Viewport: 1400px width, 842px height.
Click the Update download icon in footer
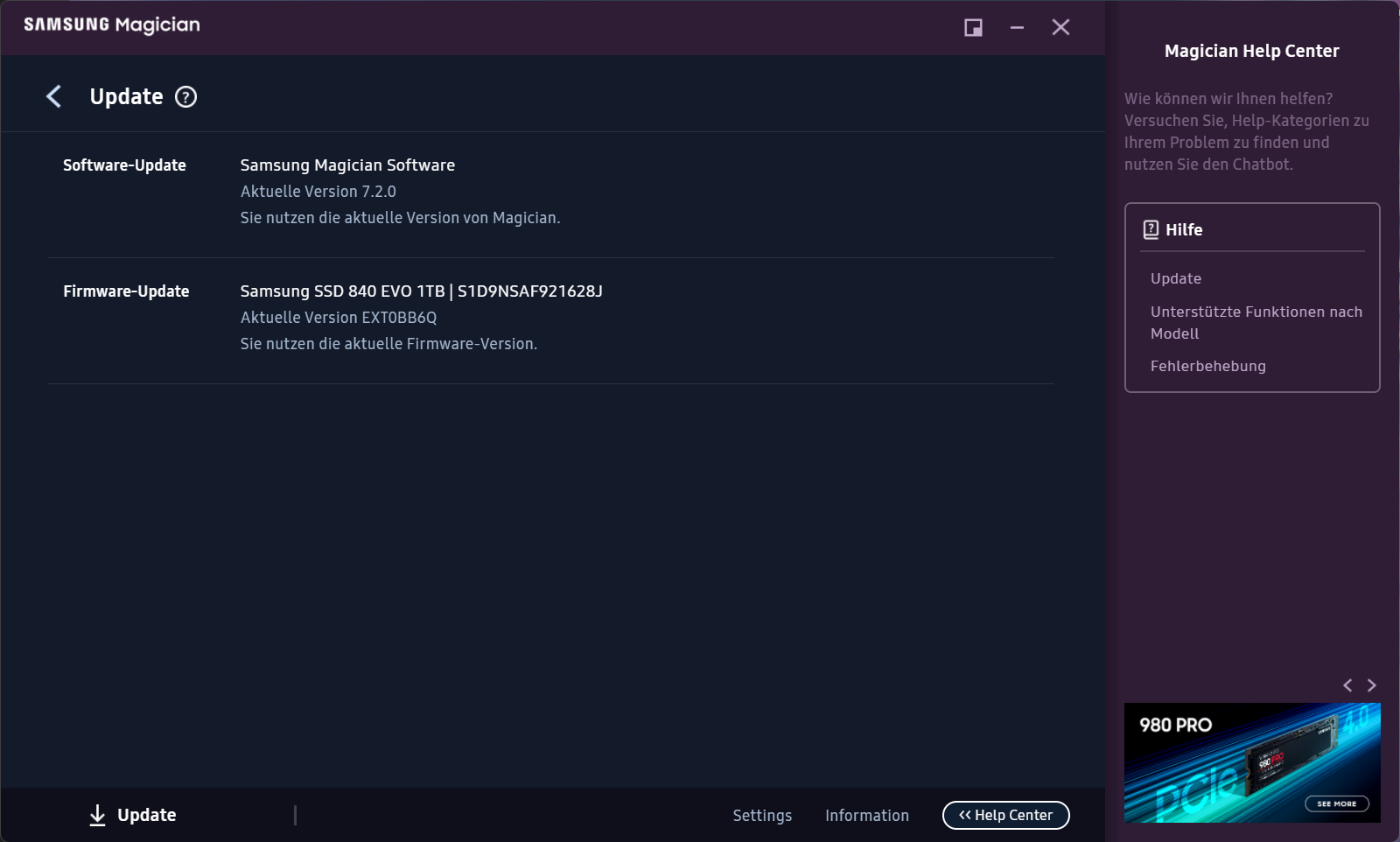pos(97,815)
